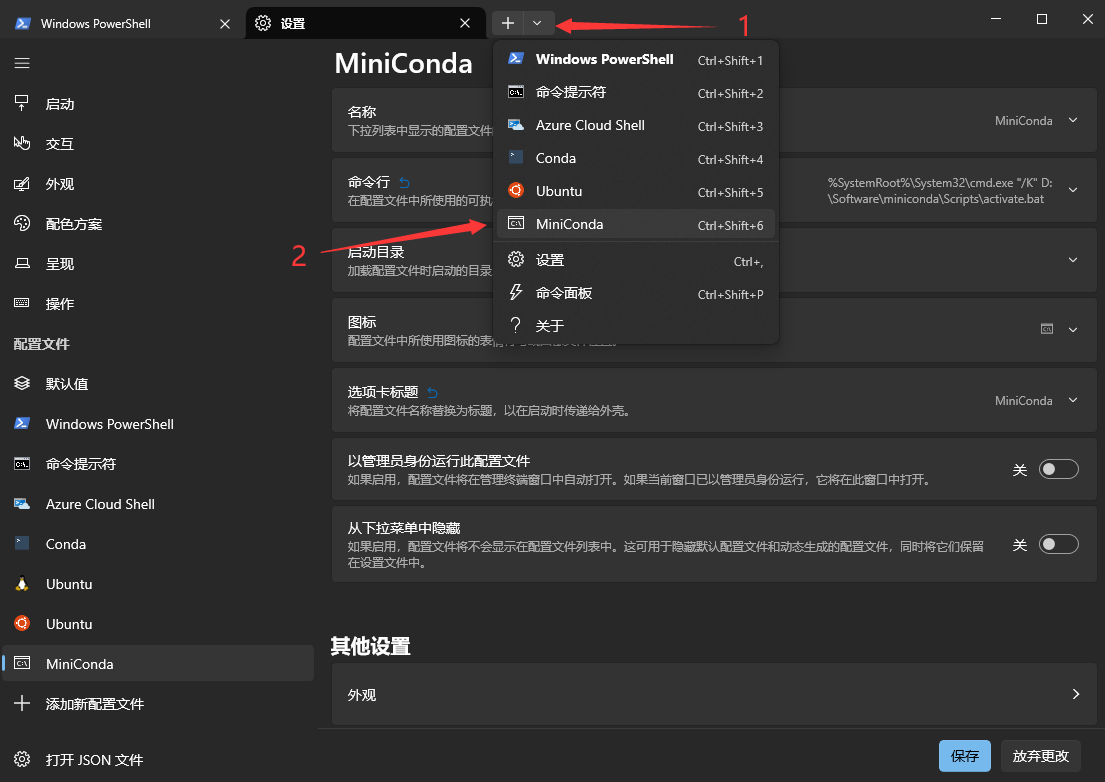Click the orange Ubuntu icon in sidebar
Image resolution: width=1105 pixels, height=782 pixels.
(22, 623)
